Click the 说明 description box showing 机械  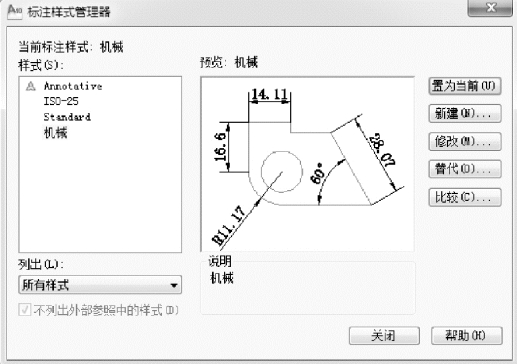click(x=308, y=288)
